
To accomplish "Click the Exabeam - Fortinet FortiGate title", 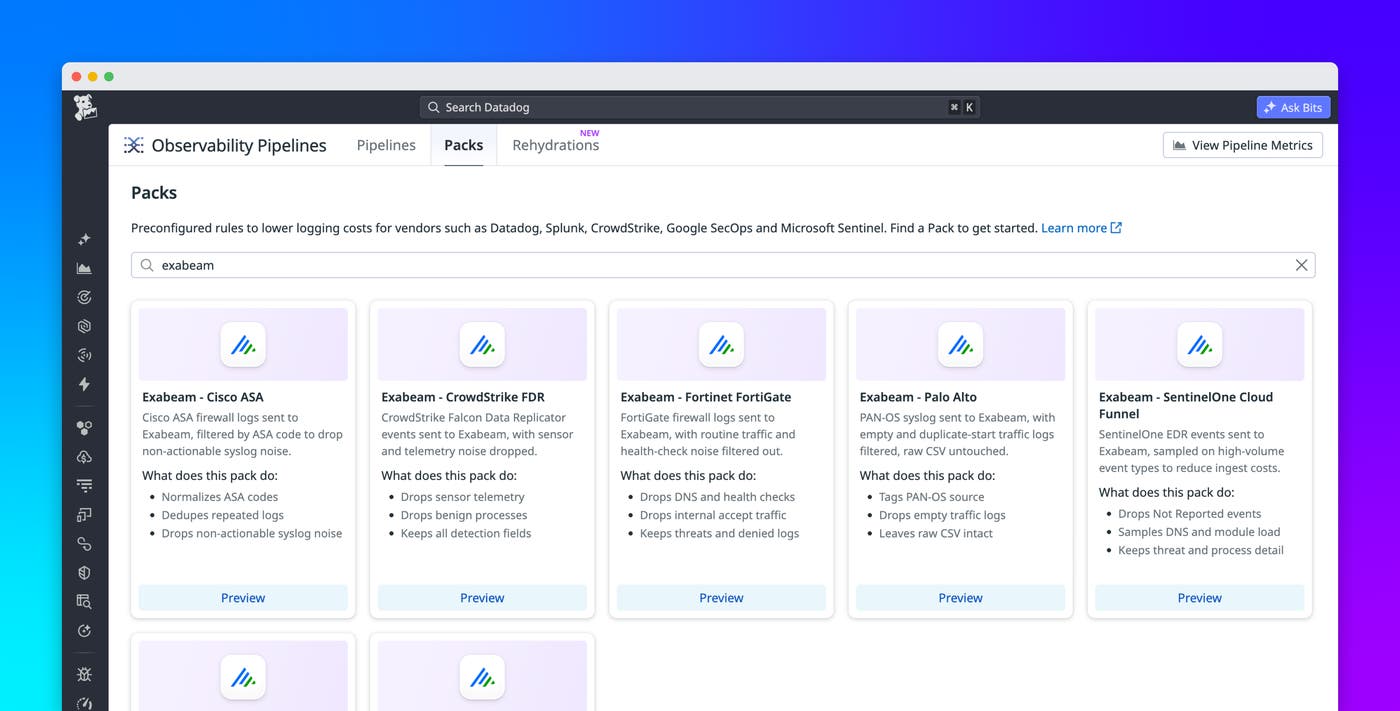I will point(706,397).
